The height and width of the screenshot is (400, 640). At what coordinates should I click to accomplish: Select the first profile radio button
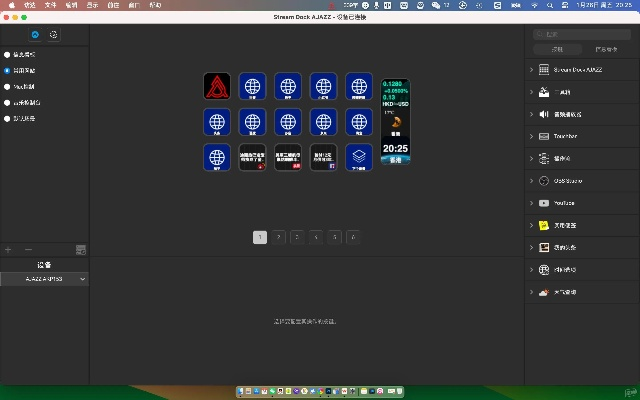click(x=7, y=54)
